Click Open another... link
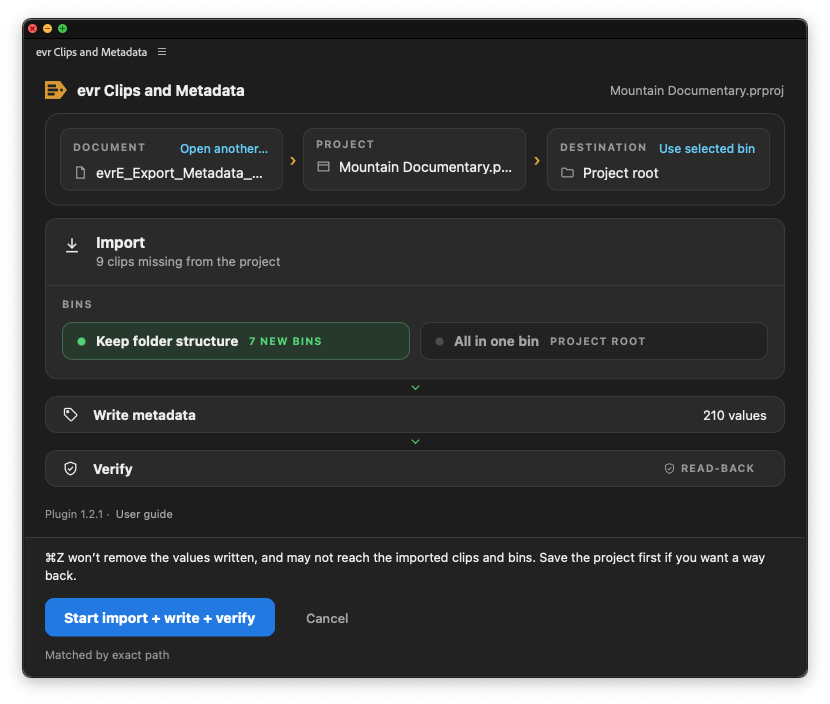Image resolution: width=830 pixels, height=704 pixels. coord(224,149)
